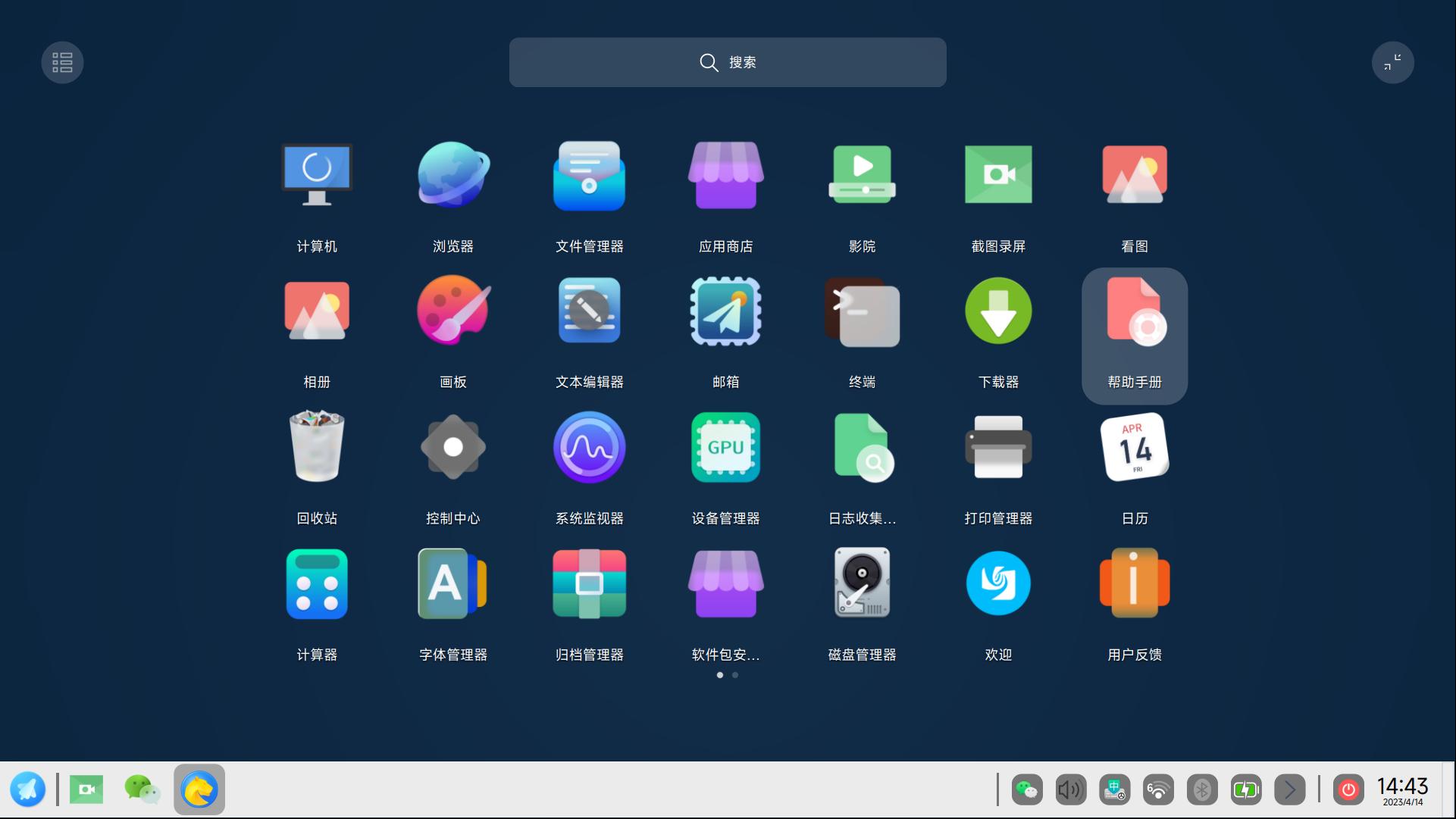
Task: Toggle Bluetooth from the system tray
Action: coord(1201,789)
